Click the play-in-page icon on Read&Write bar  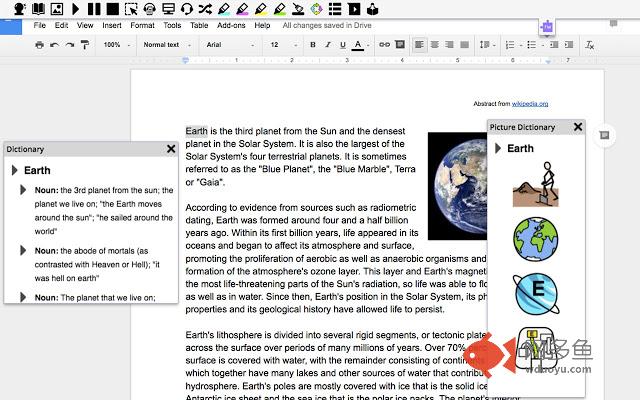tap(354, 9)
